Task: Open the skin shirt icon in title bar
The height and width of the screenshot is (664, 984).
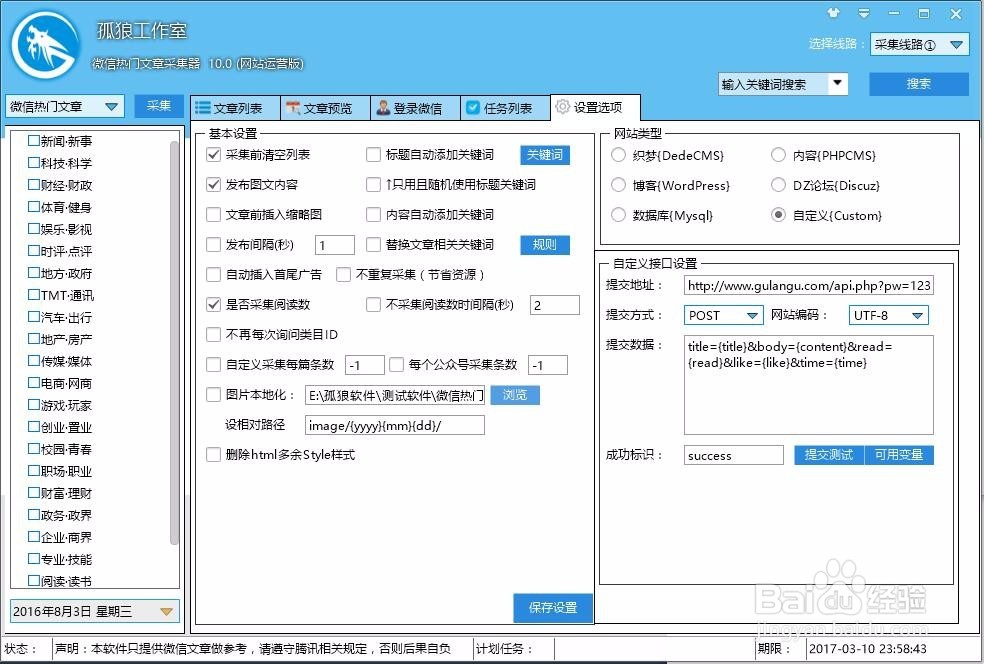Action: (833, 13)
